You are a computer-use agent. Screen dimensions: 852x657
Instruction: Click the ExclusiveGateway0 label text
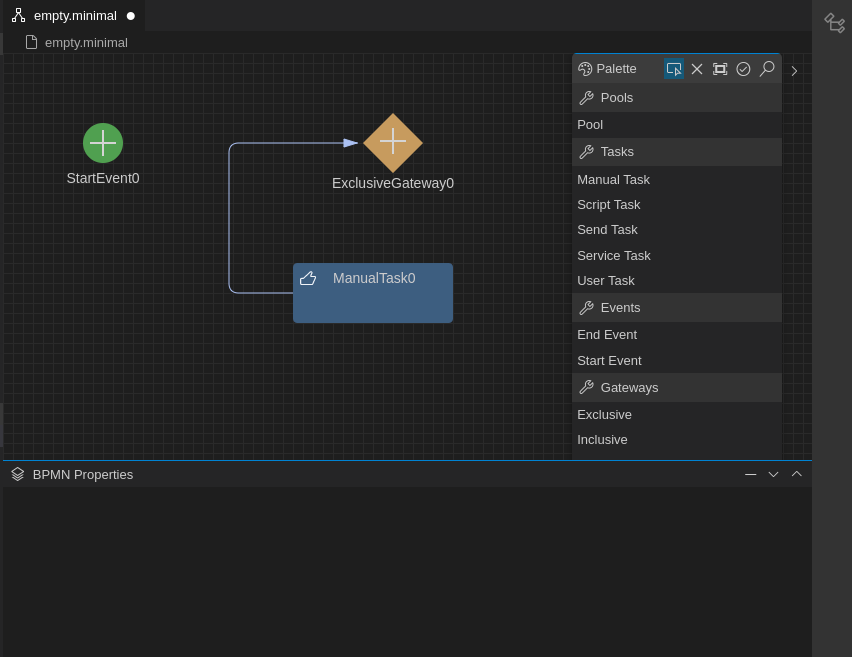[x=393, y=183]
